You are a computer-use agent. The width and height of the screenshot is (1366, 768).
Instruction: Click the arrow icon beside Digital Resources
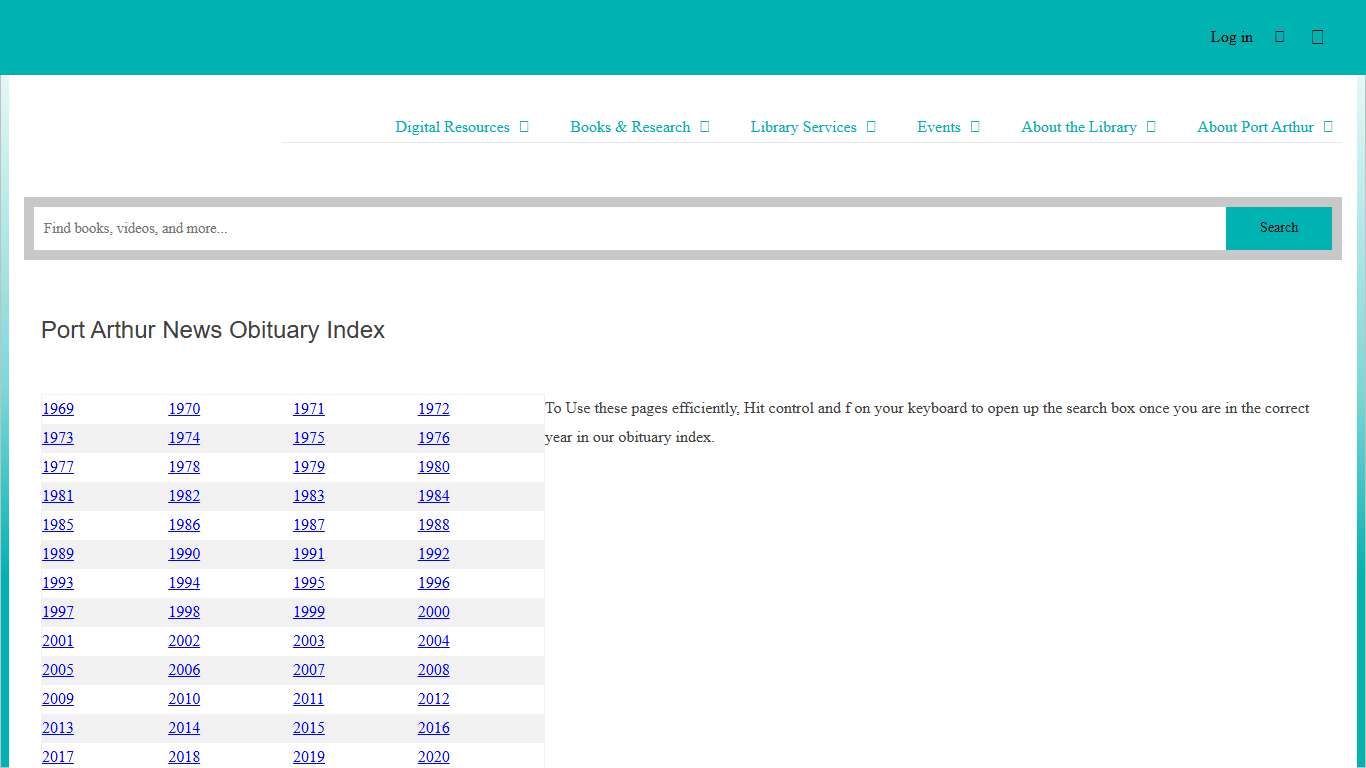[x=524, y=127]
